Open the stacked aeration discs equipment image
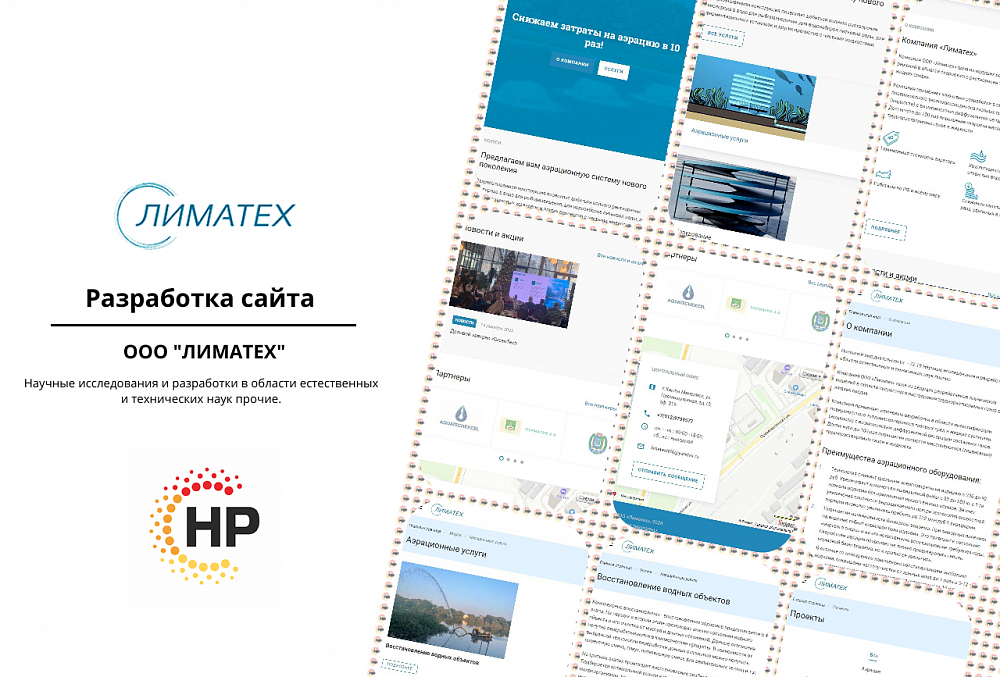The image size is (1000, 677). [x=733, y=197]
